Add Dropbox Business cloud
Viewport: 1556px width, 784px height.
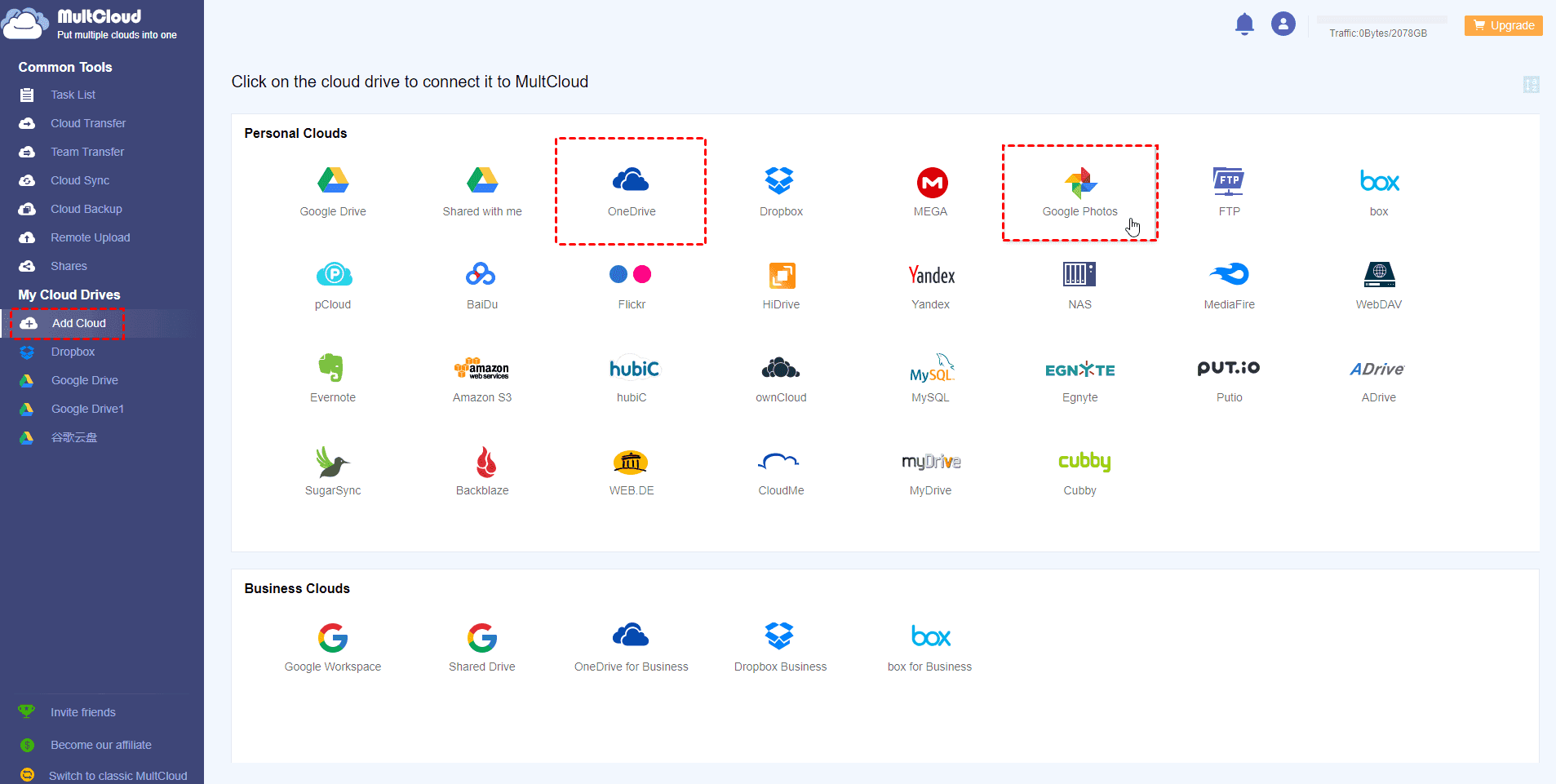point(781,648)
